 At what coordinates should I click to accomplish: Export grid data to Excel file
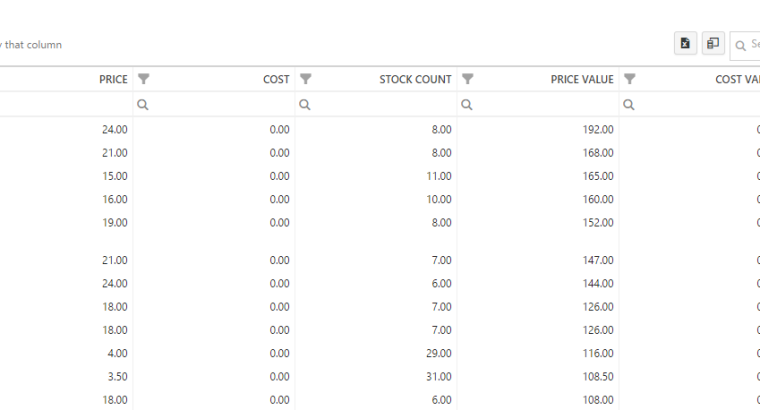click(x=685, y=44)
